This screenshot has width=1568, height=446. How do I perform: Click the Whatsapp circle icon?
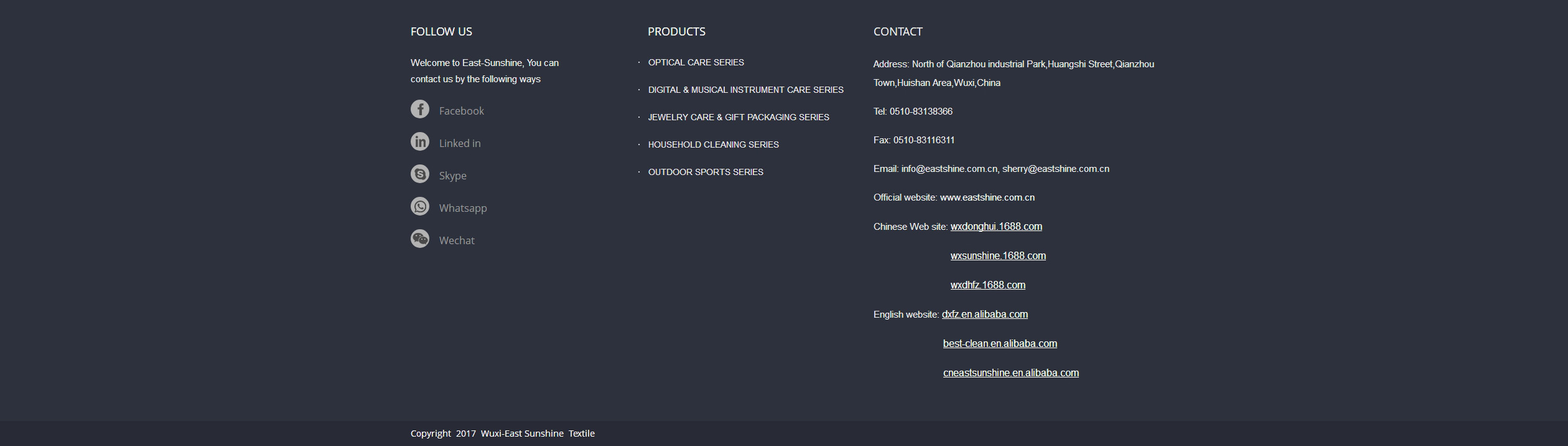coord(420,207)
